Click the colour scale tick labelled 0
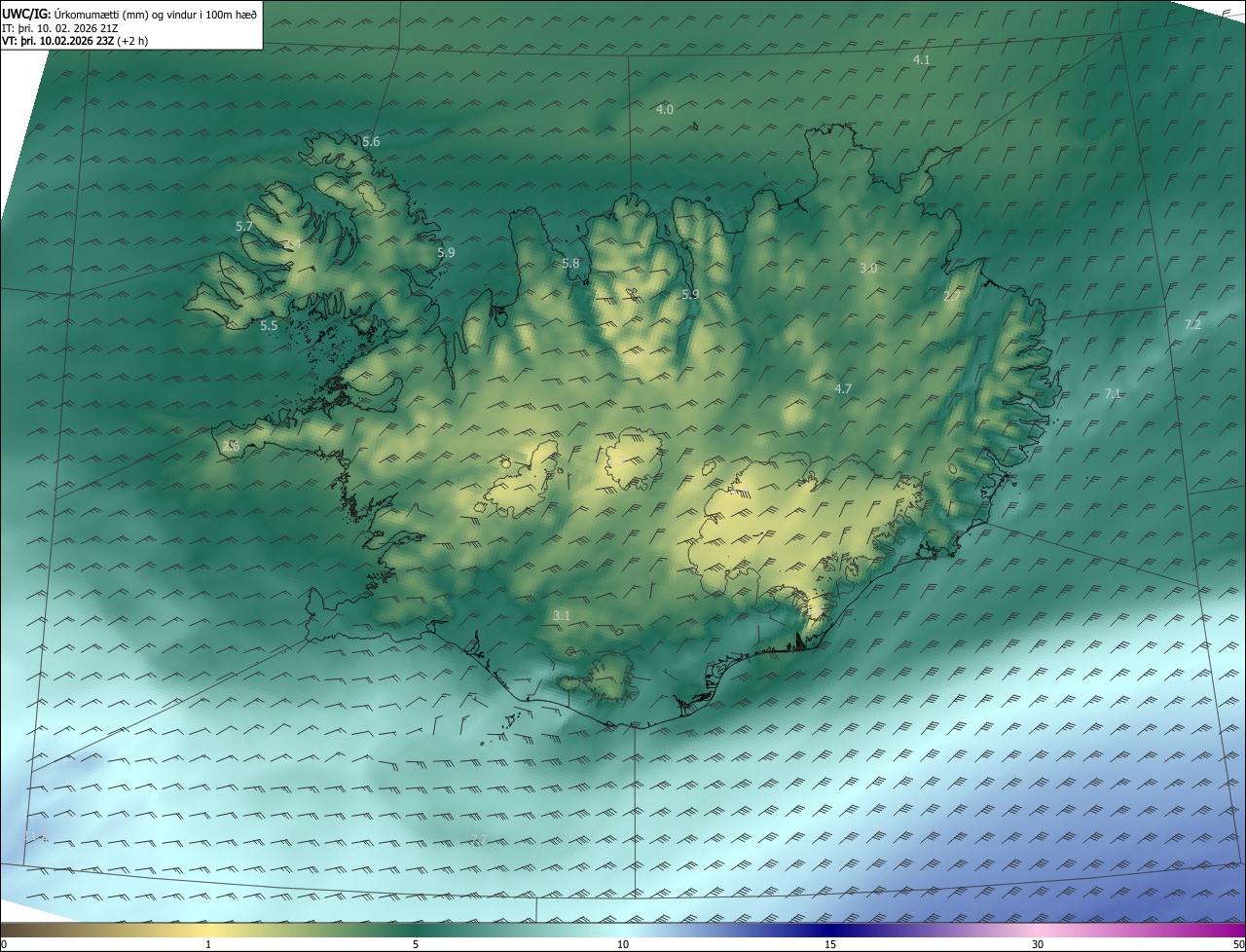Screen dimensions: 1246x952 4,945
